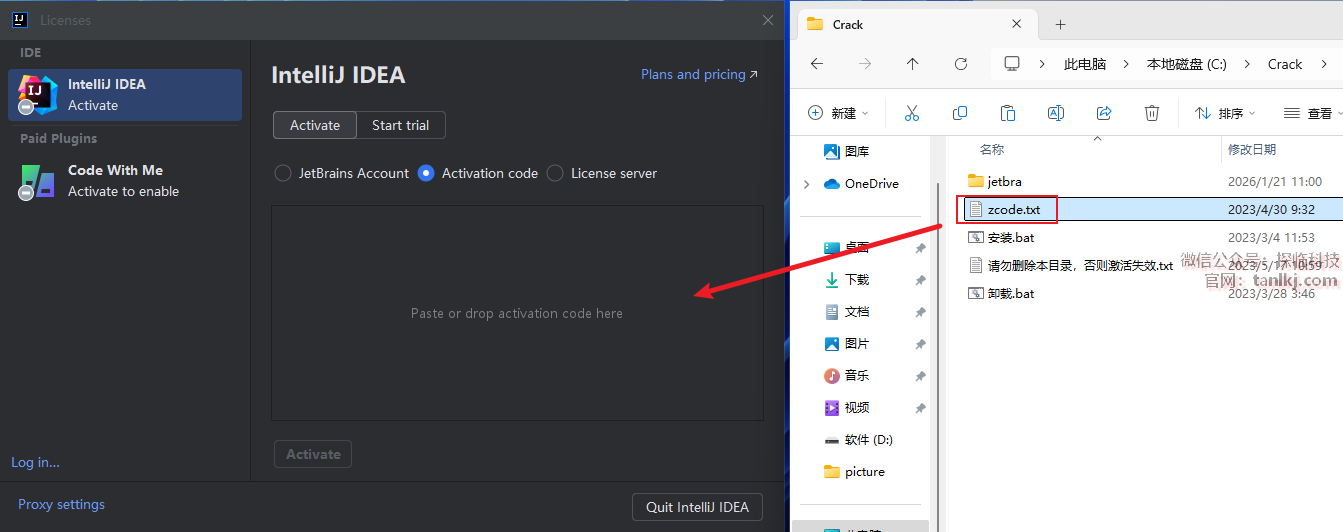The image size is (1343, 532).
Task: Refresh the current Explorer folder
Action: click(x=960, y=64)
